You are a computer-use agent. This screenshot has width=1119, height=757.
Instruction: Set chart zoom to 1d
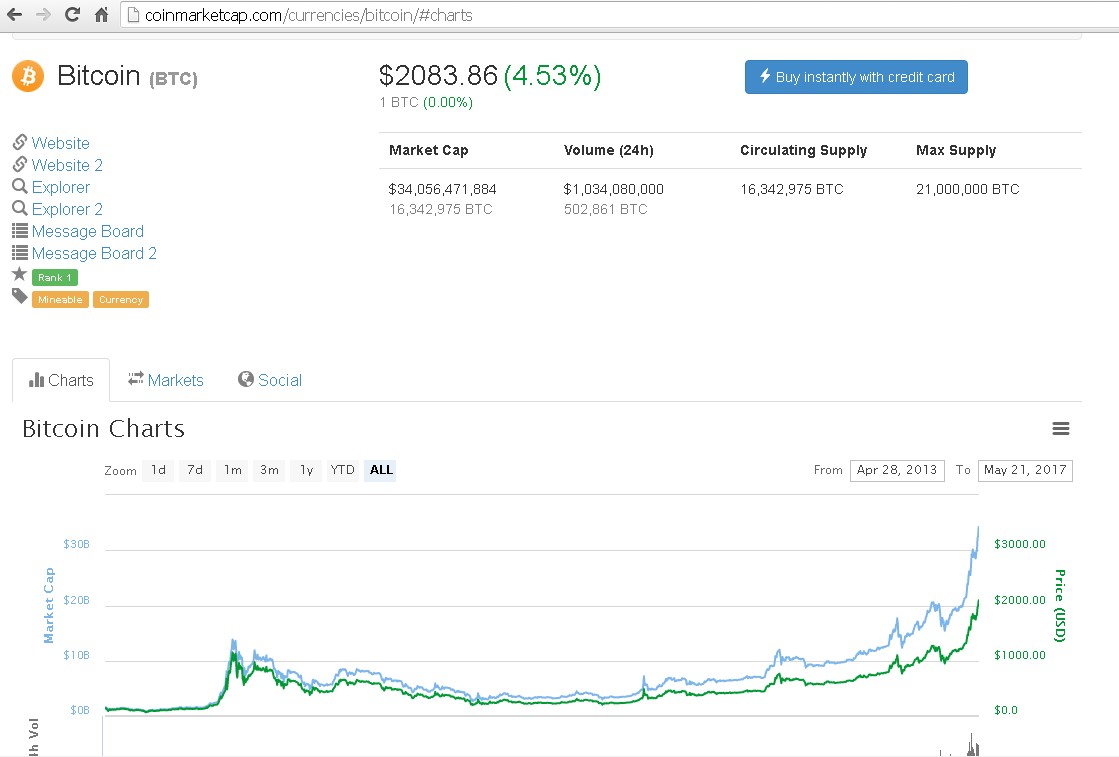point(158,469)
